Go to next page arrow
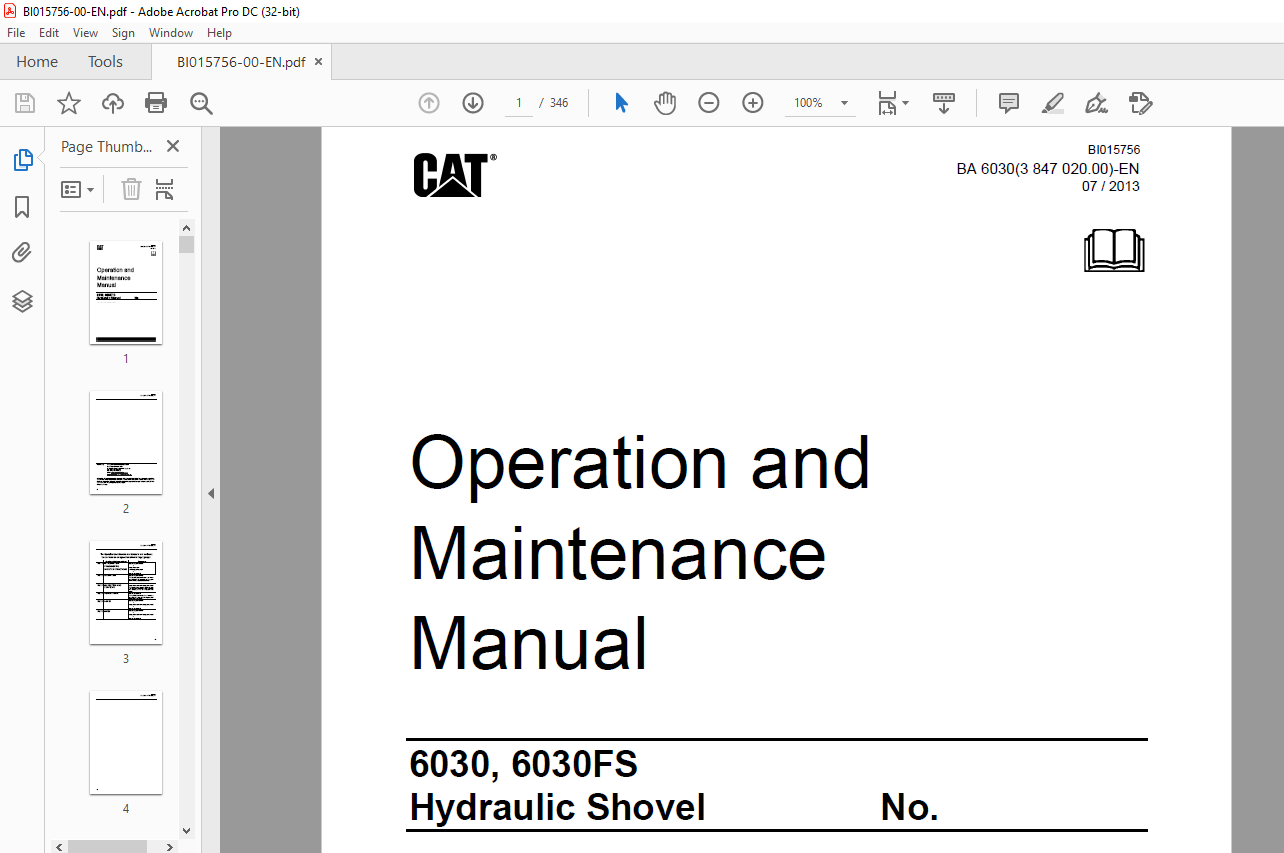 click(x=473, y=103)
